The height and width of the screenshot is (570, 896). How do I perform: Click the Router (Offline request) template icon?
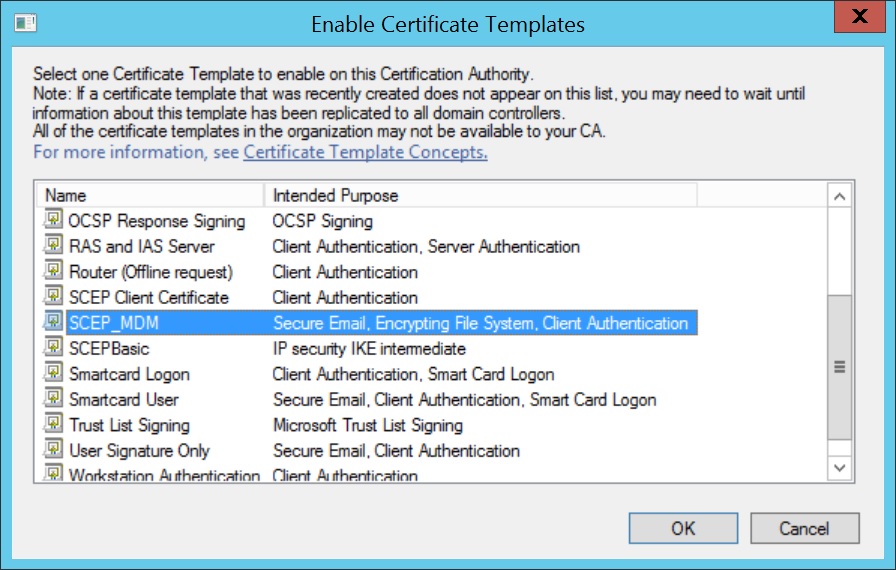click(53, 271)
